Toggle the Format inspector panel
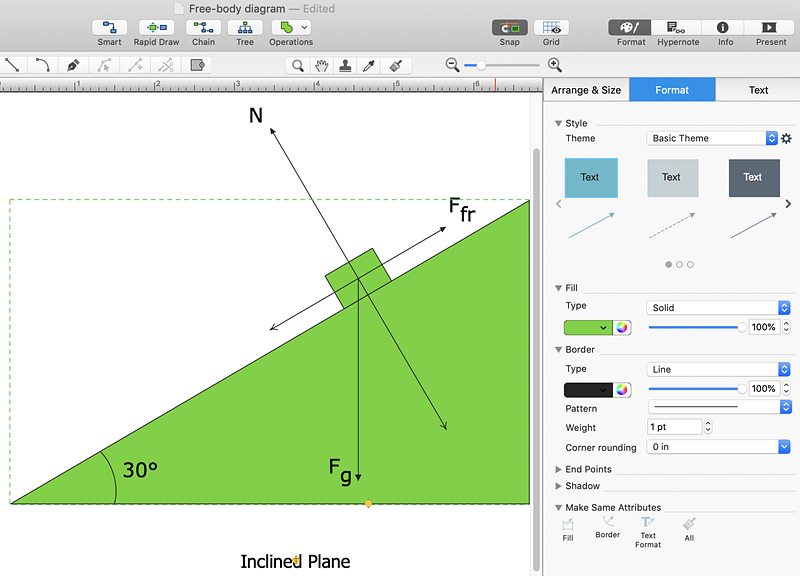Image resolution: width=800 pixels, height=576 pixels. tap(629, 31)
